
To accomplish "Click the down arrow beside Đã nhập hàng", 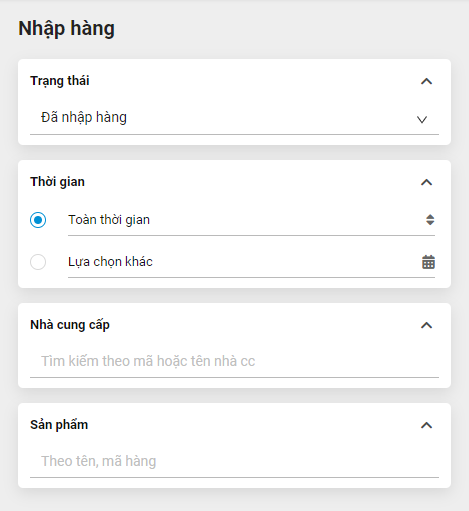I will coord(422,119).
